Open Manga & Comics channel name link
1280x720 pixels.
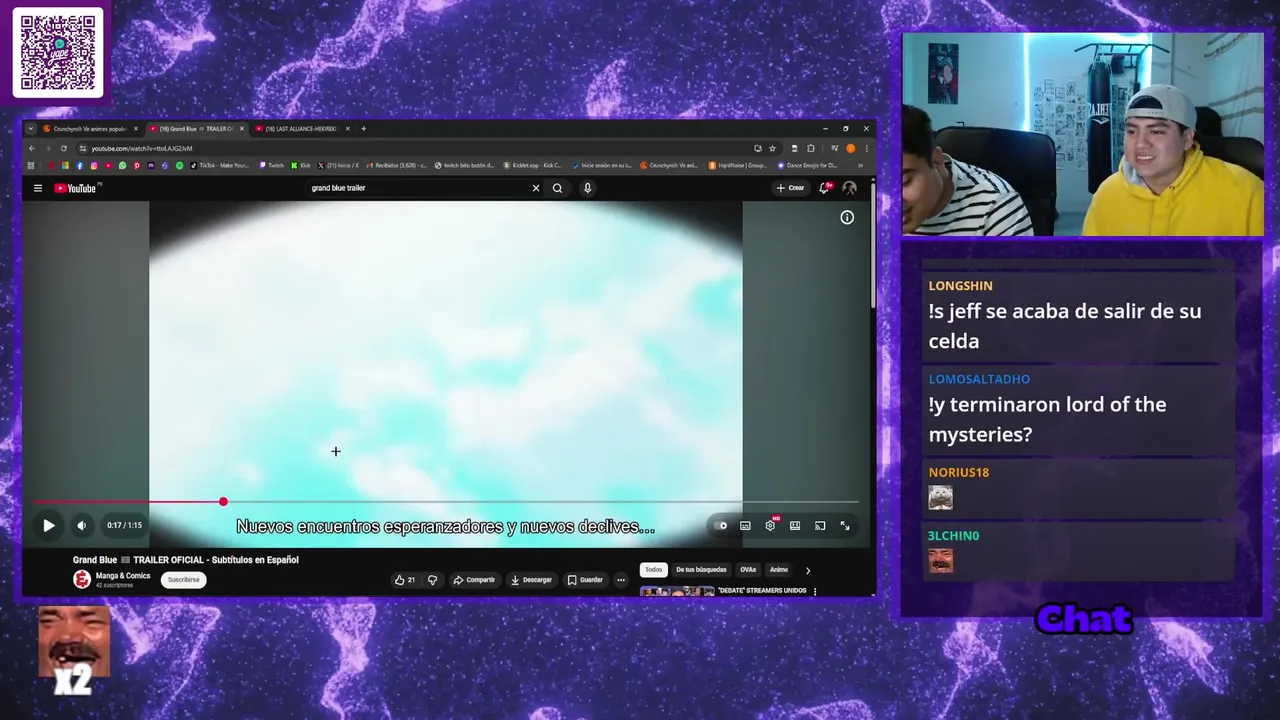point(123,576)
